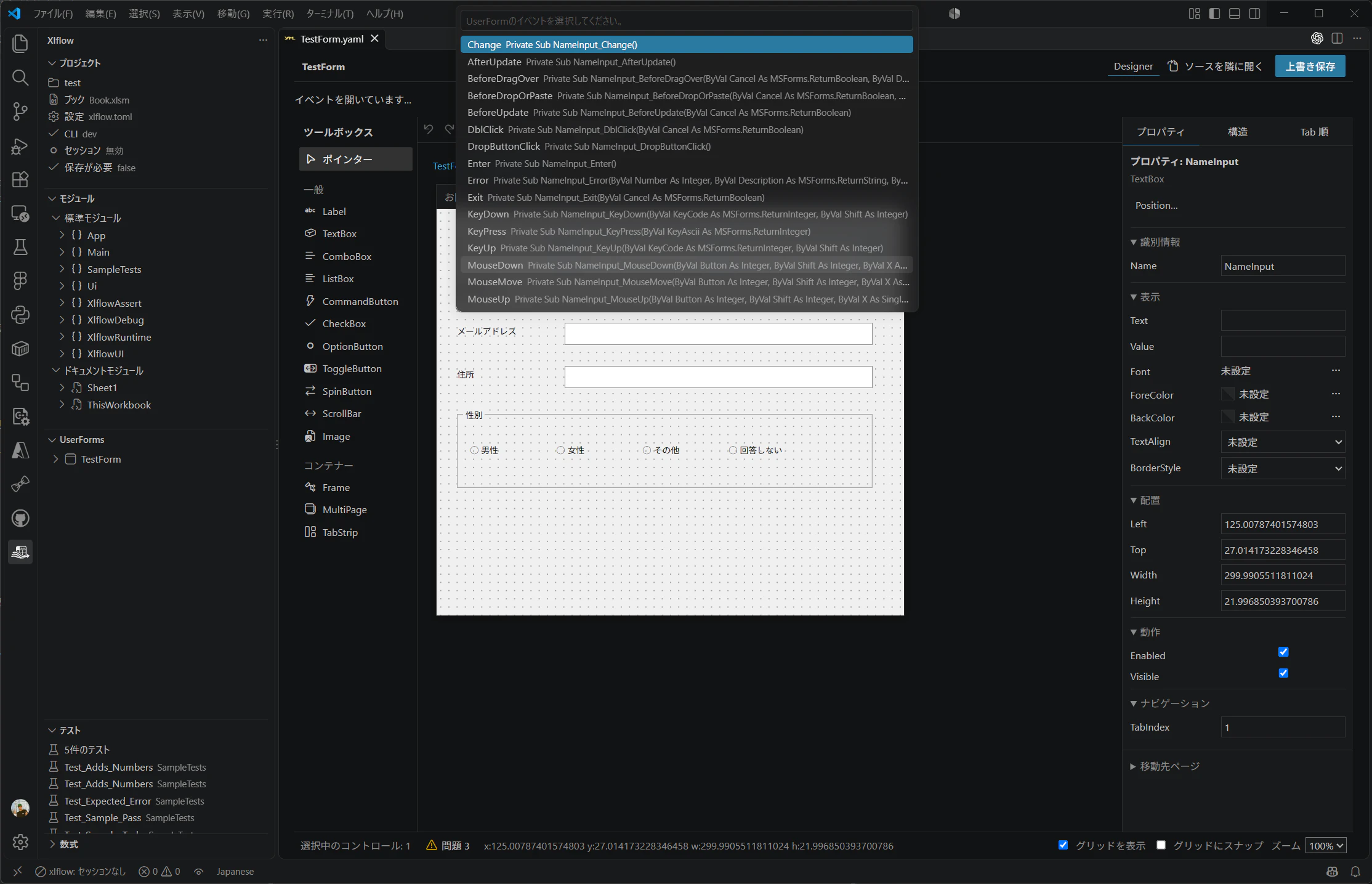The height and width of the screenshot is (884, 1372).
Task: Expand the XlflowRuntime module node
Action: pos(62,336)
